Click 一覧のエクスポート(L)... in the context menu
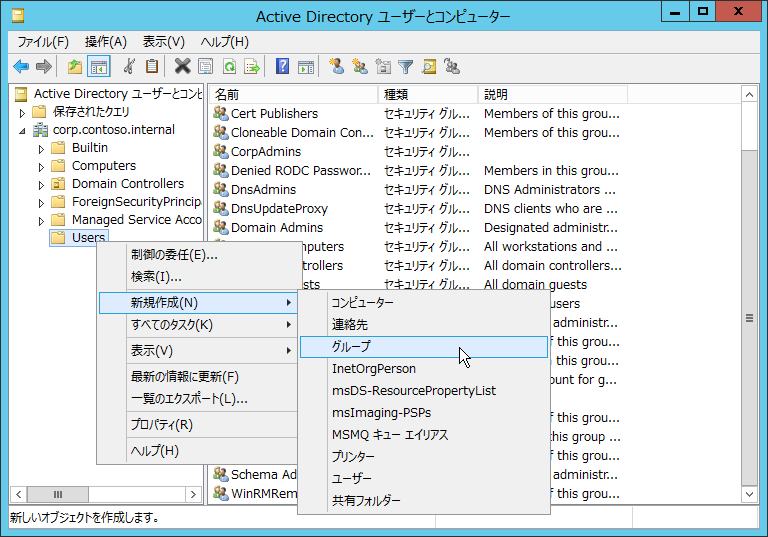Screen dimensions: 768x537 tap(198, 399)
